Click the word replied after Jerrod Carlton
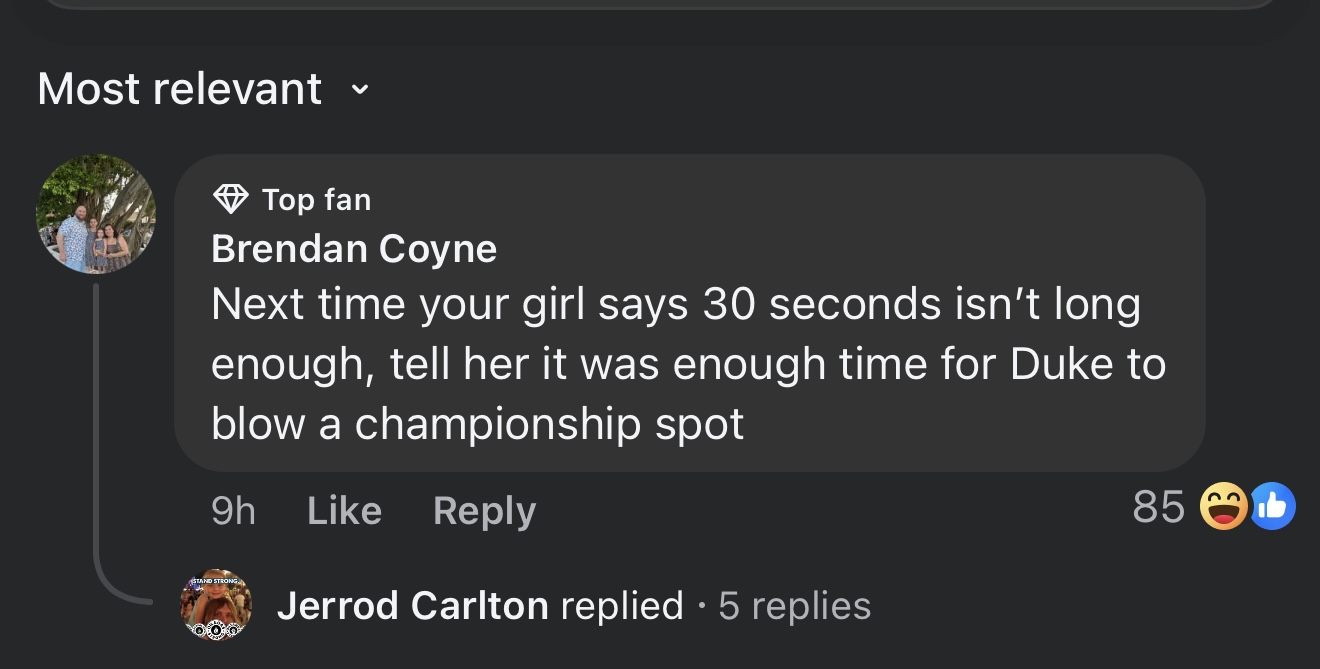Viewport: 1320px width, 669px height. point(622,606)
